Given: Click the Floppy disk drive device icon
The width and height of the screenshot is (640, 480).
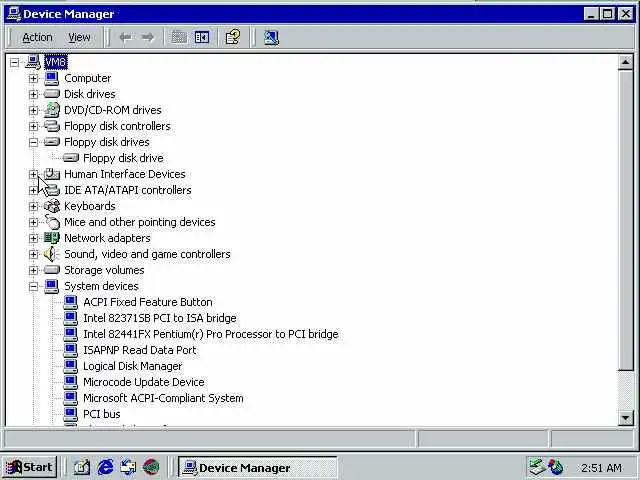Looking at the screenshot, I should tap(71, 158).
